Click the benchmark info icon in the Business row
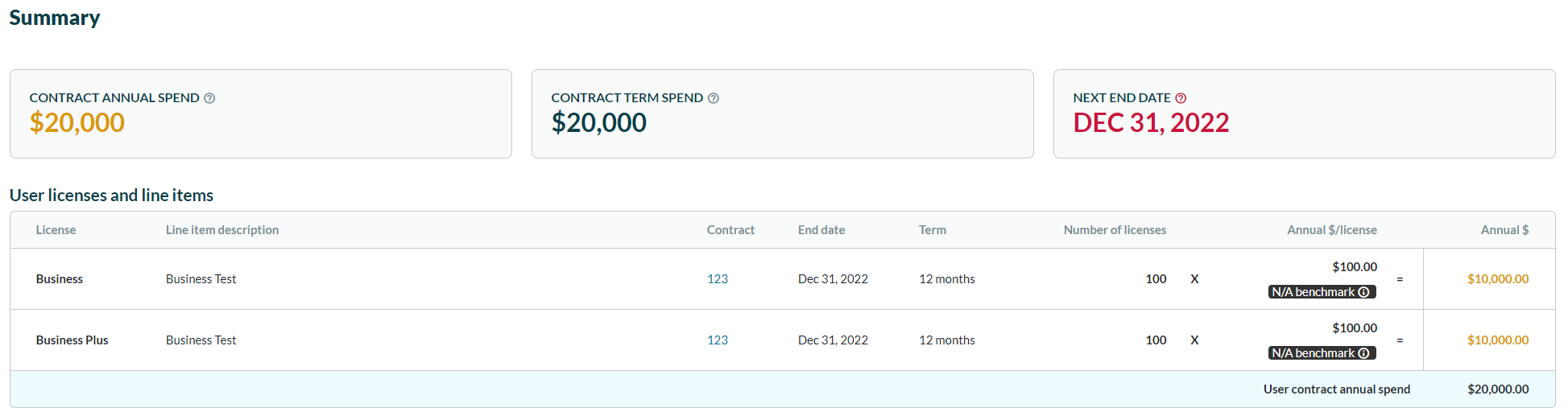This screenshot has height=416, width=1568. point(1363,292)
